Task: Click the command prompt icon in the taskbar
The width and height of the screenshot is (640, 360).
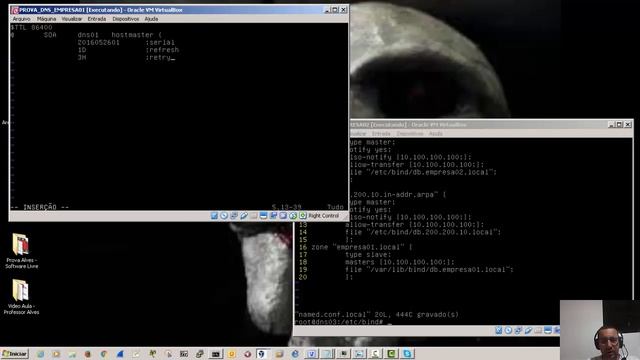Action: pos(216,354)
